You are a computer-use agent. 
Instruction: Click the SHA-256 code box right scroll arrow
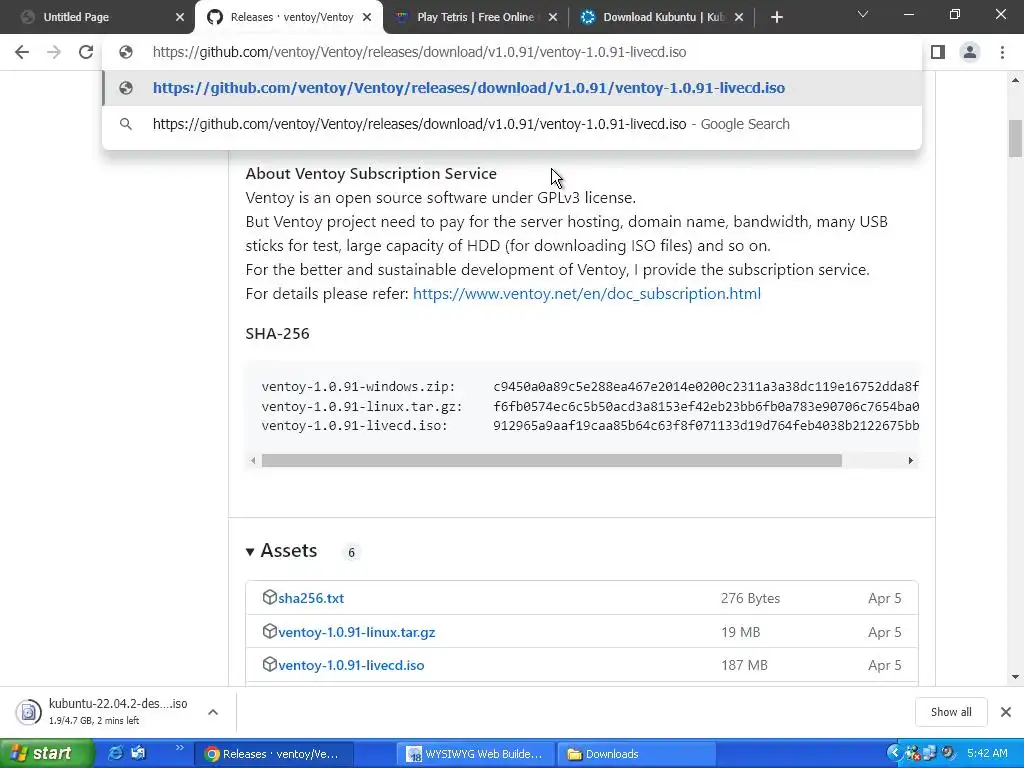pyautogui.click(x=910, y=460)
